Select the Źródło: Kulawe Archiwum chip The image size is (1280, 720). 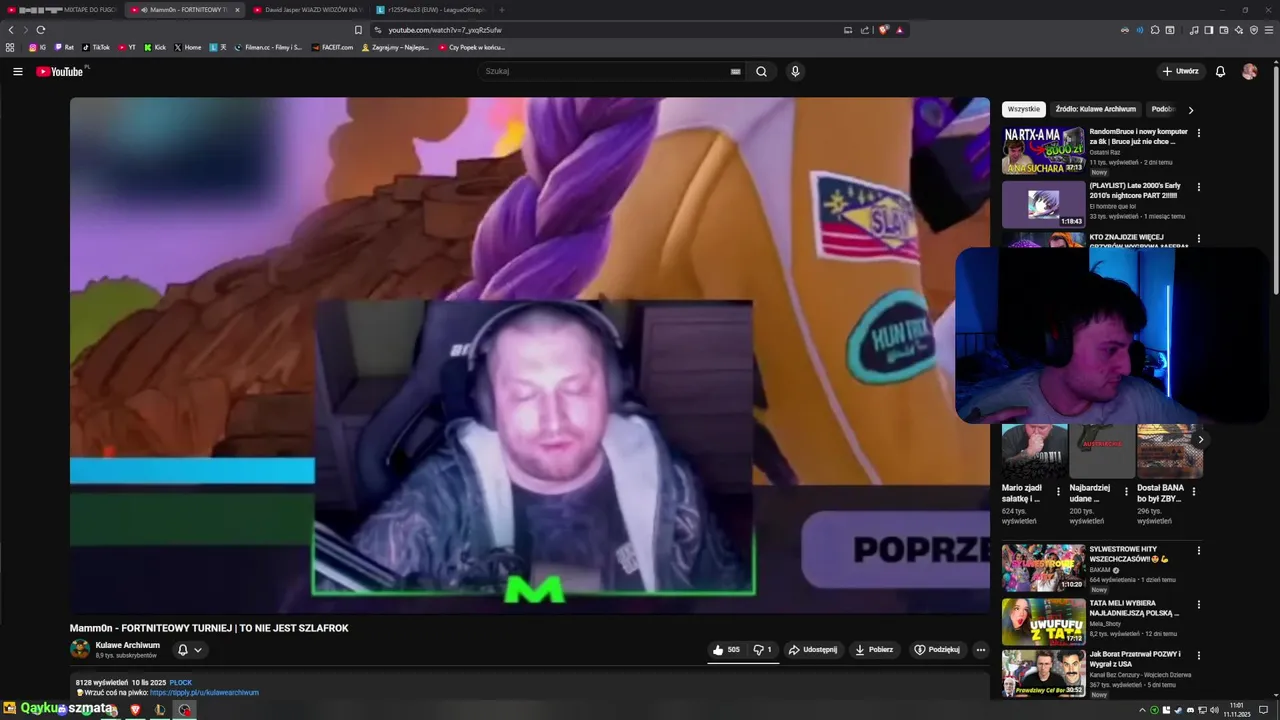[1095, 109]
